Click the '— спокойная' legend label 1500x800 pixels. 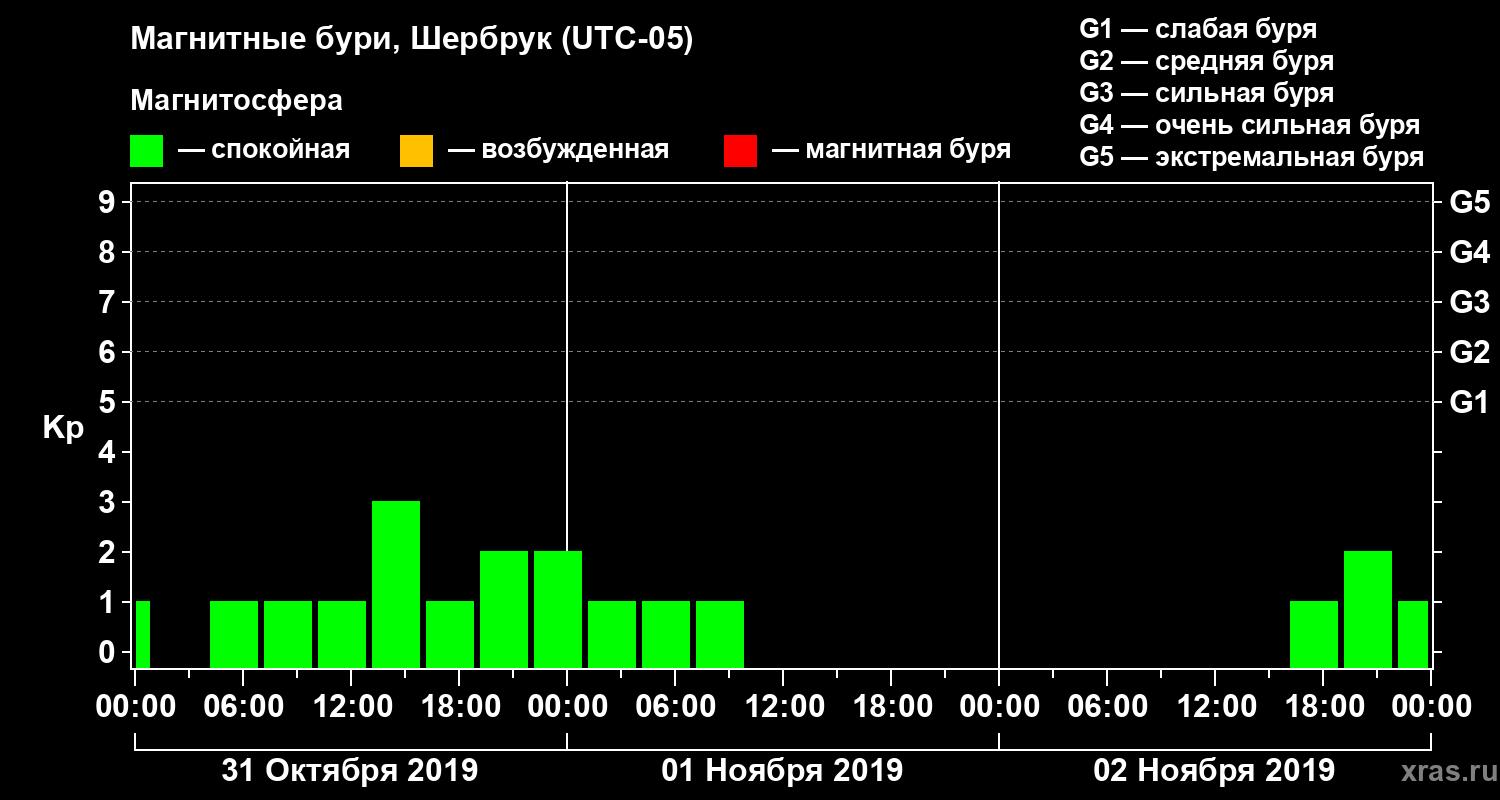click(x=264, y=151)
